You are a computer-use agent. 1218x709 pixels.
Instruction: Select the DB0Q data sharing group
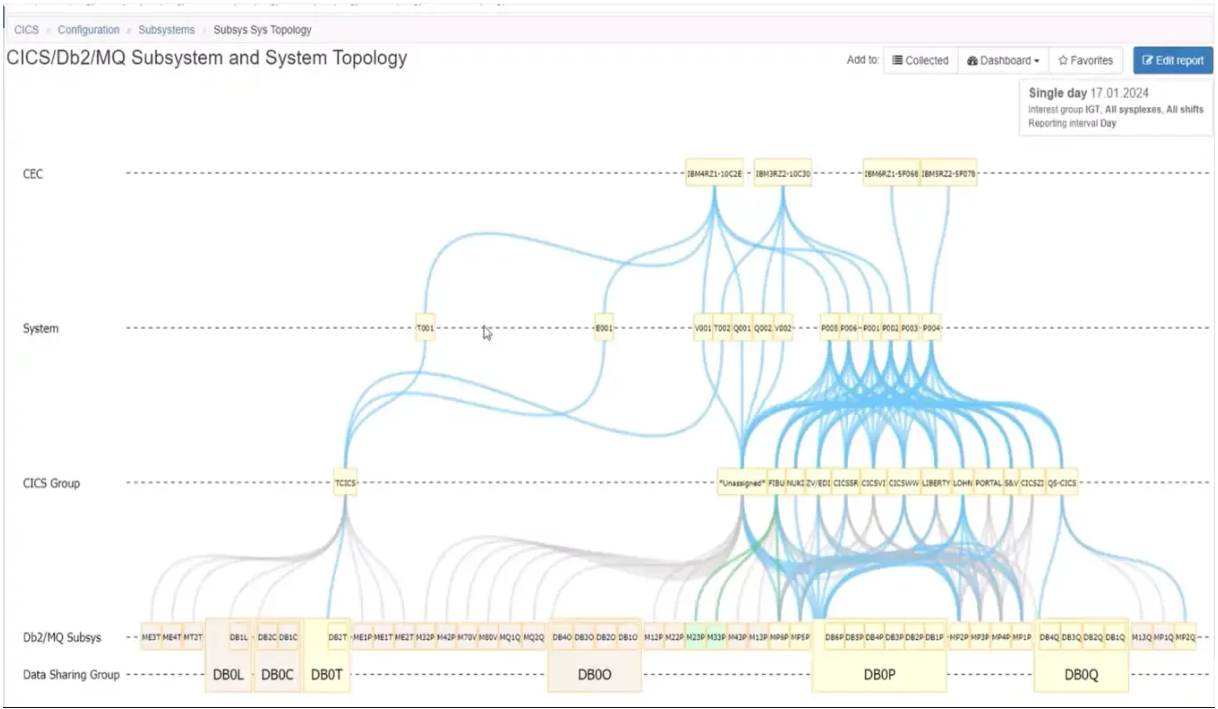click(x=1081, y=674)
